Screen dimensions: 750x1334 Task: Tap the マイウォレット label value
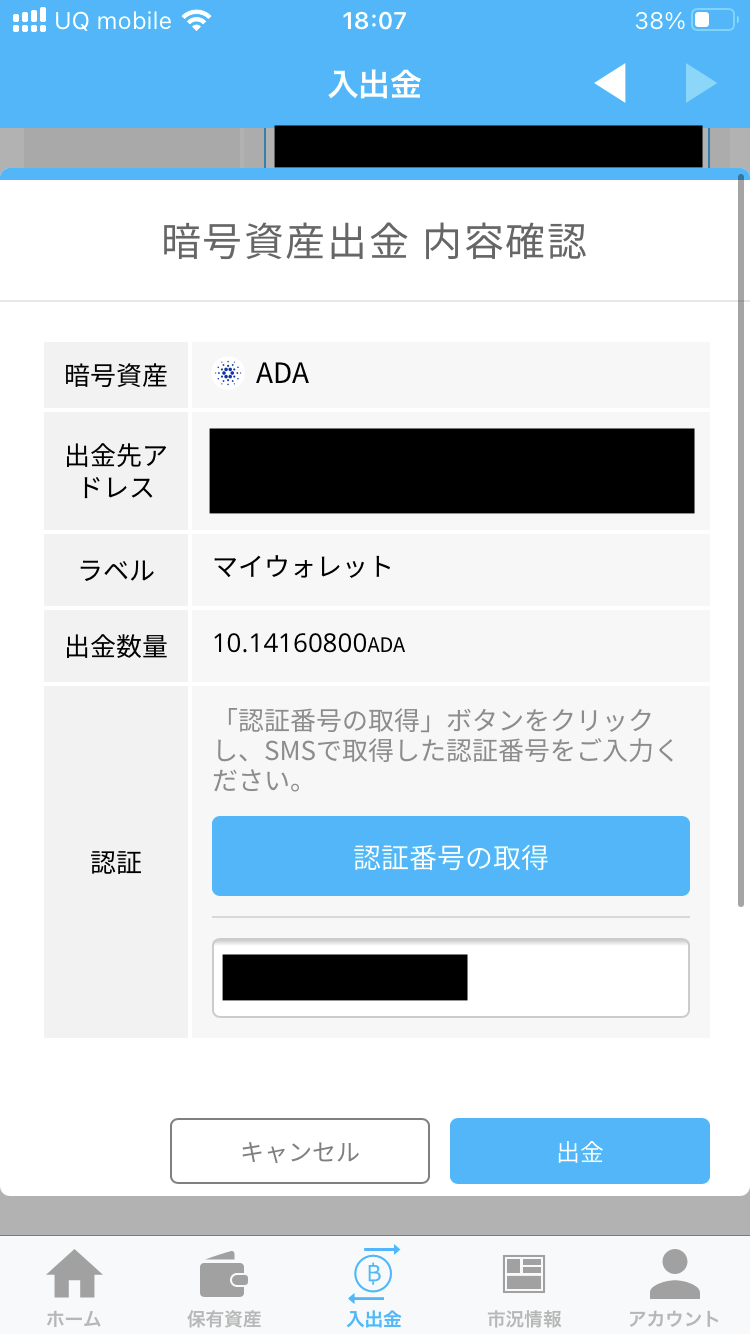[x=303, y=568]
